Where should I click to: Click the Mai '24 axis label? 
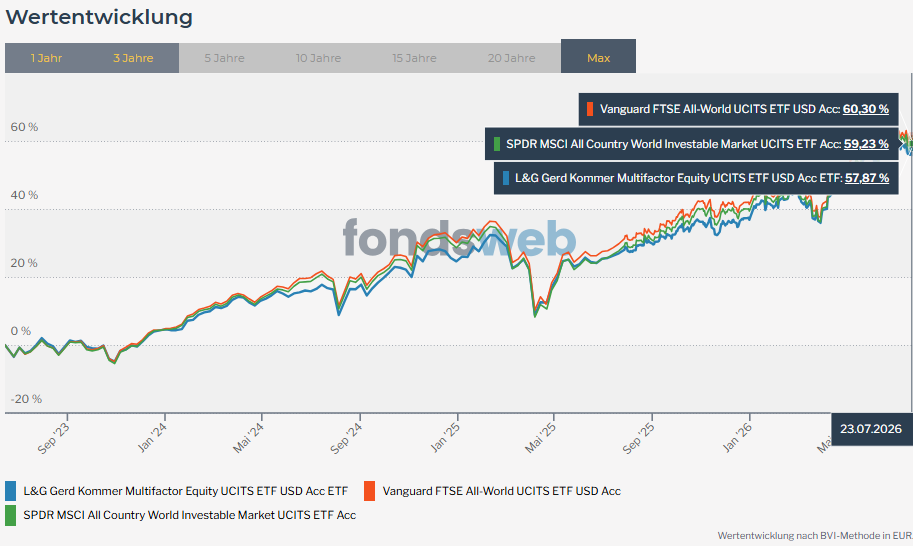248,438
